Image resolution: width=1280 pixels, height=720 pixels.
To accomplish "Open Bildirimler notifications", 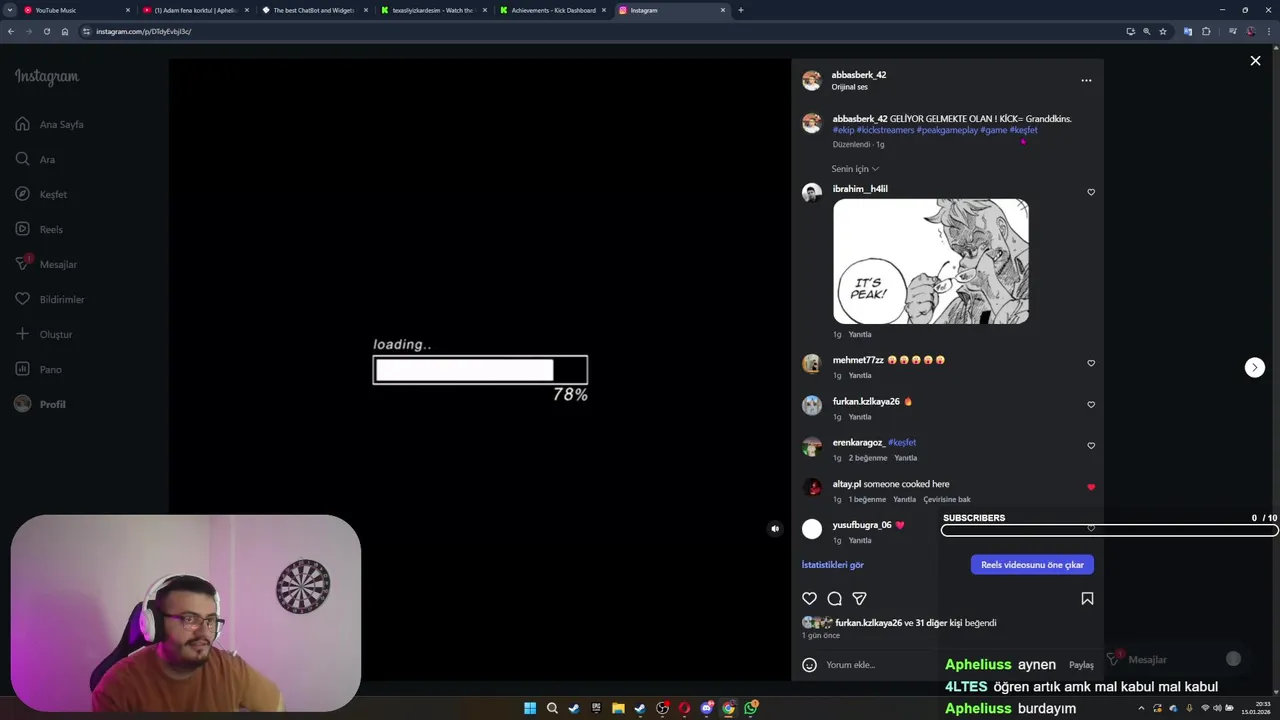I will click(49, 300).
